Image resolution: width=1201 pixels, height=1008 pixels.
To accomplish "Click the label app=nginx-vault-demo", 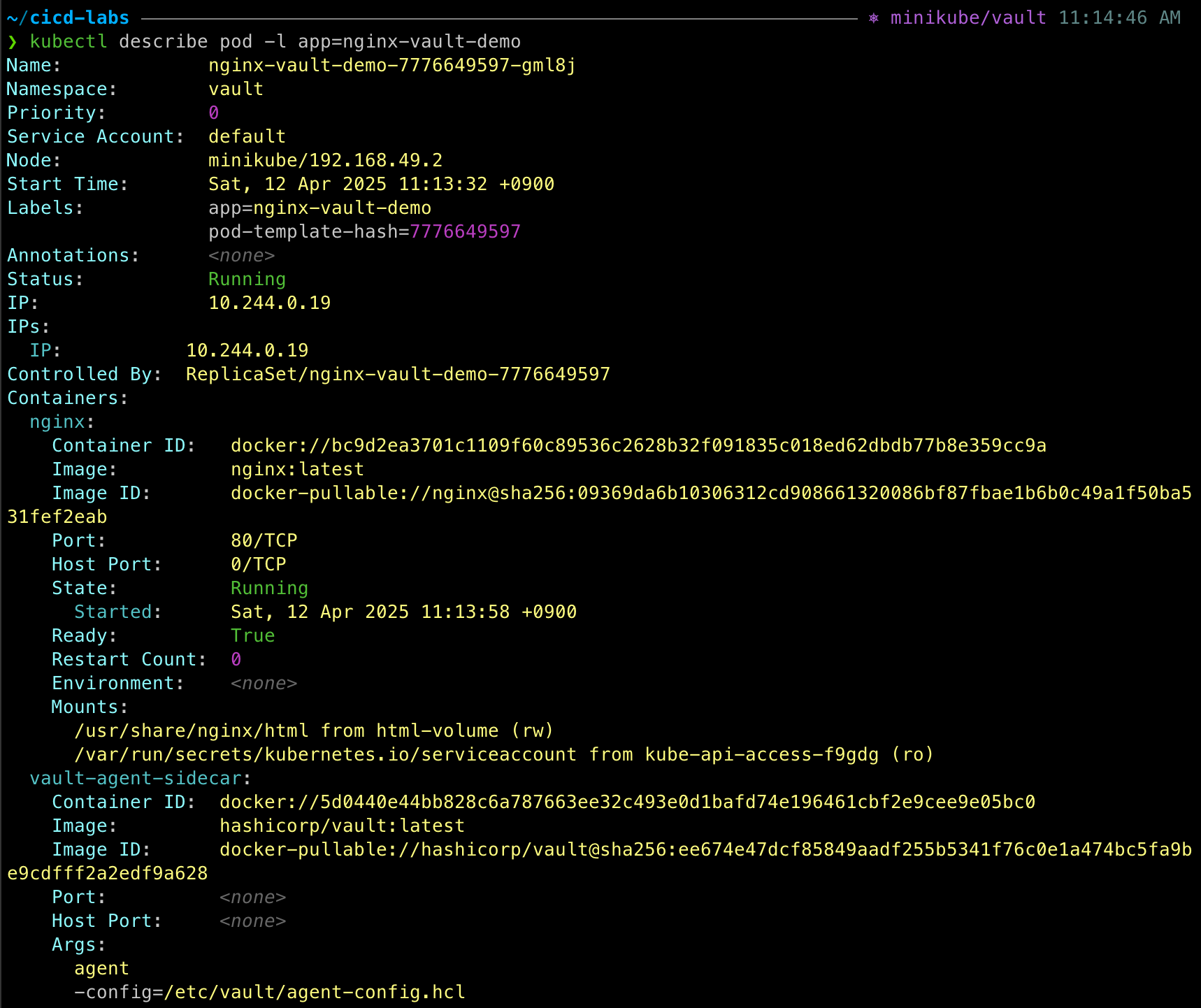I will coord(319,208).
